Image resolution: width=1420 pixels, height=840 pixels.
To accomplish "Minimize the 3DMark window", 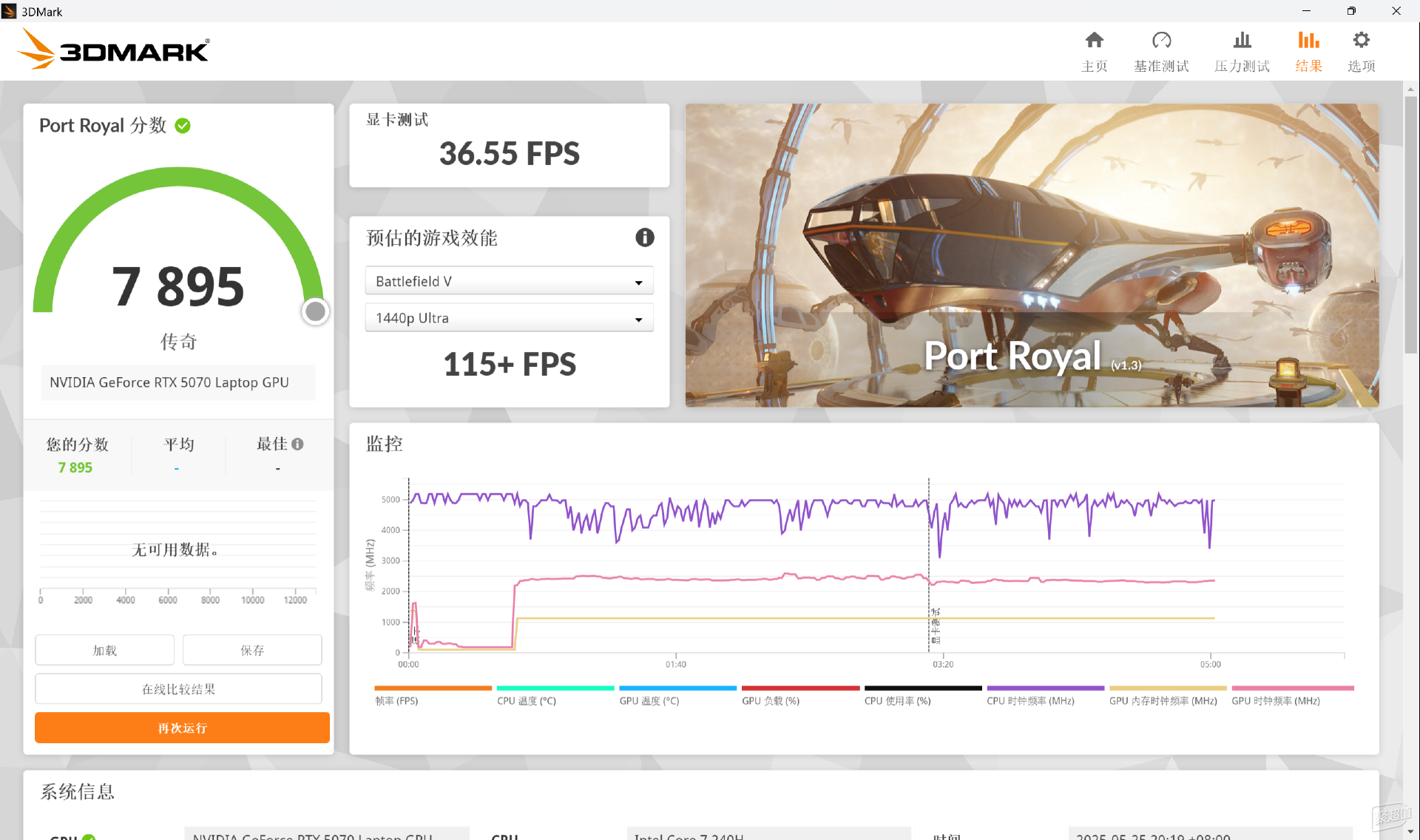I will (1306, 11).
